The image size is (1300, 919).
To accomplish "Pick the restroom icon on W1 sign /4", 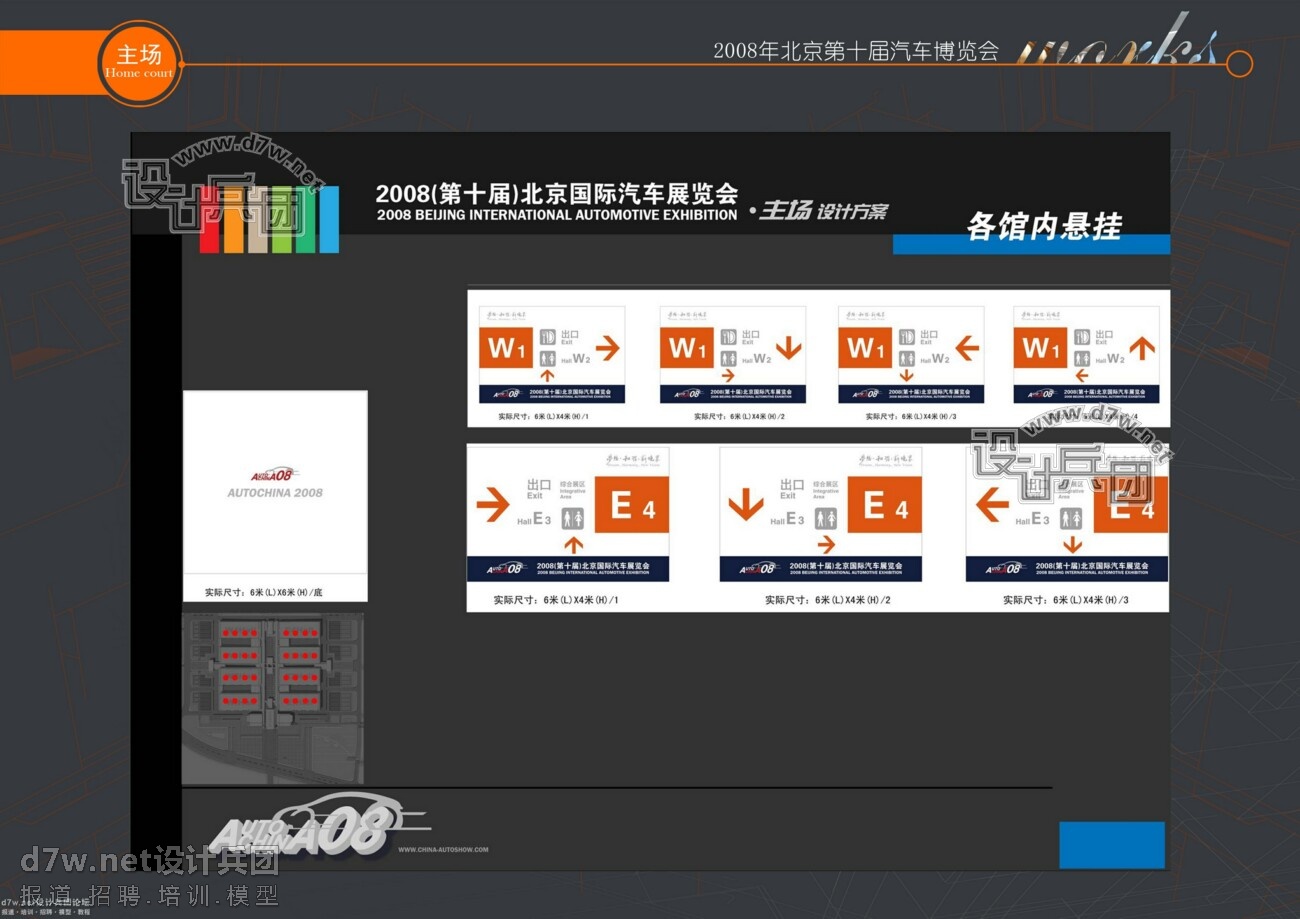I will tap(1081, 358).
